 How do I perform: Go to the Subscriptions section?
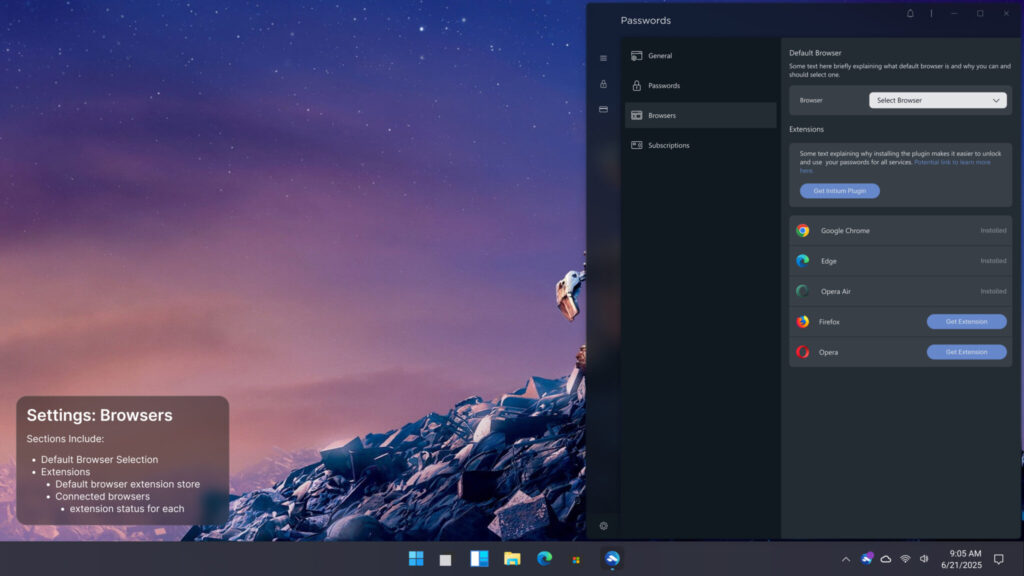(666, 145)
